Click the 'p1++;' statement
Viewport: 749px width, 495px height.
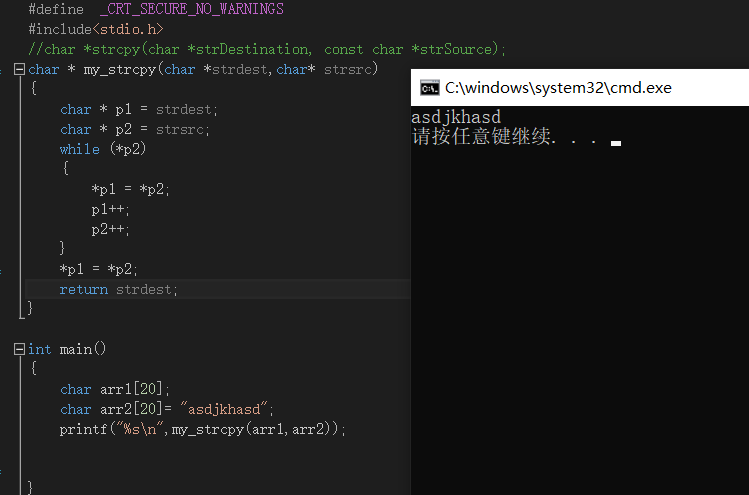click(110, 209)
